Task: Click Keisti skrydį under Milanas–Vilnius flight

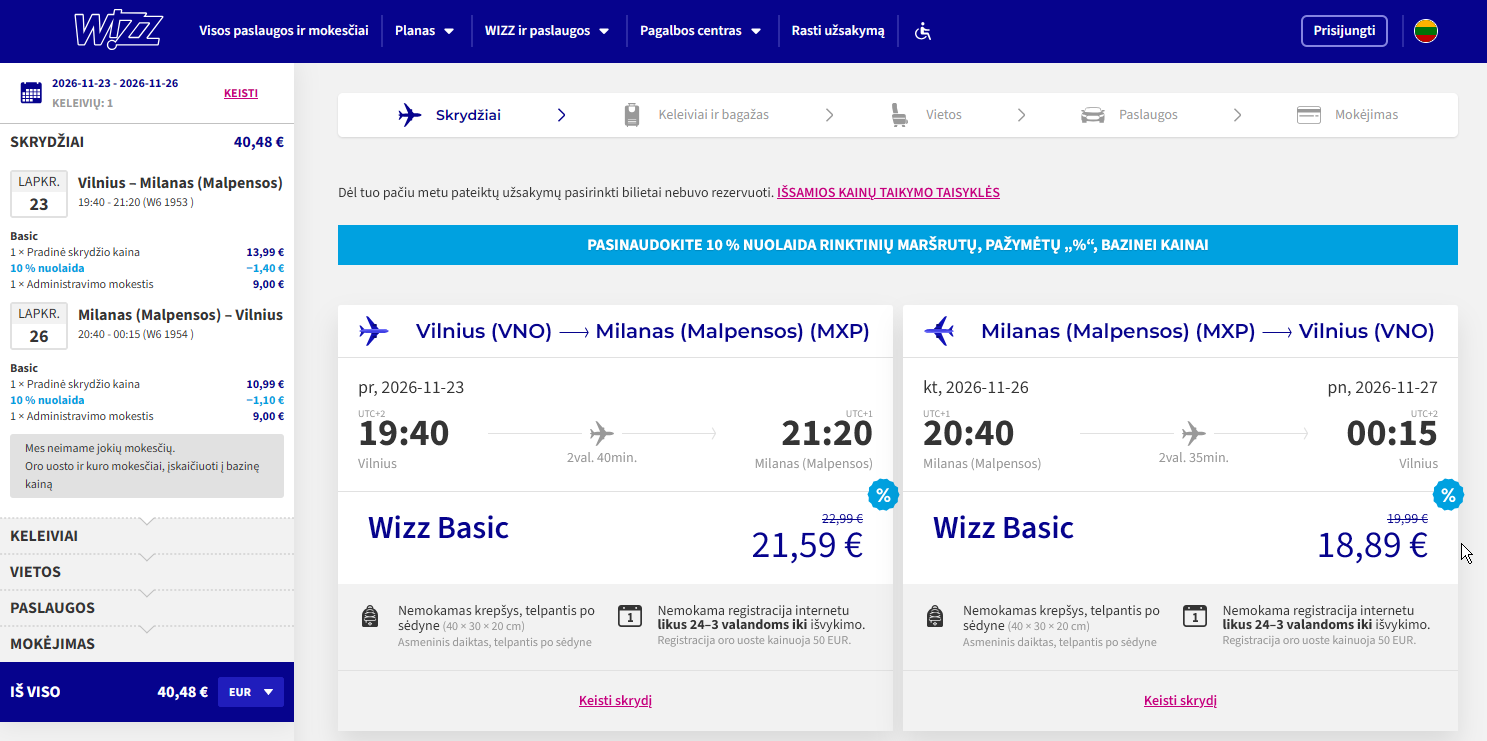Action: click(1180, 701)
